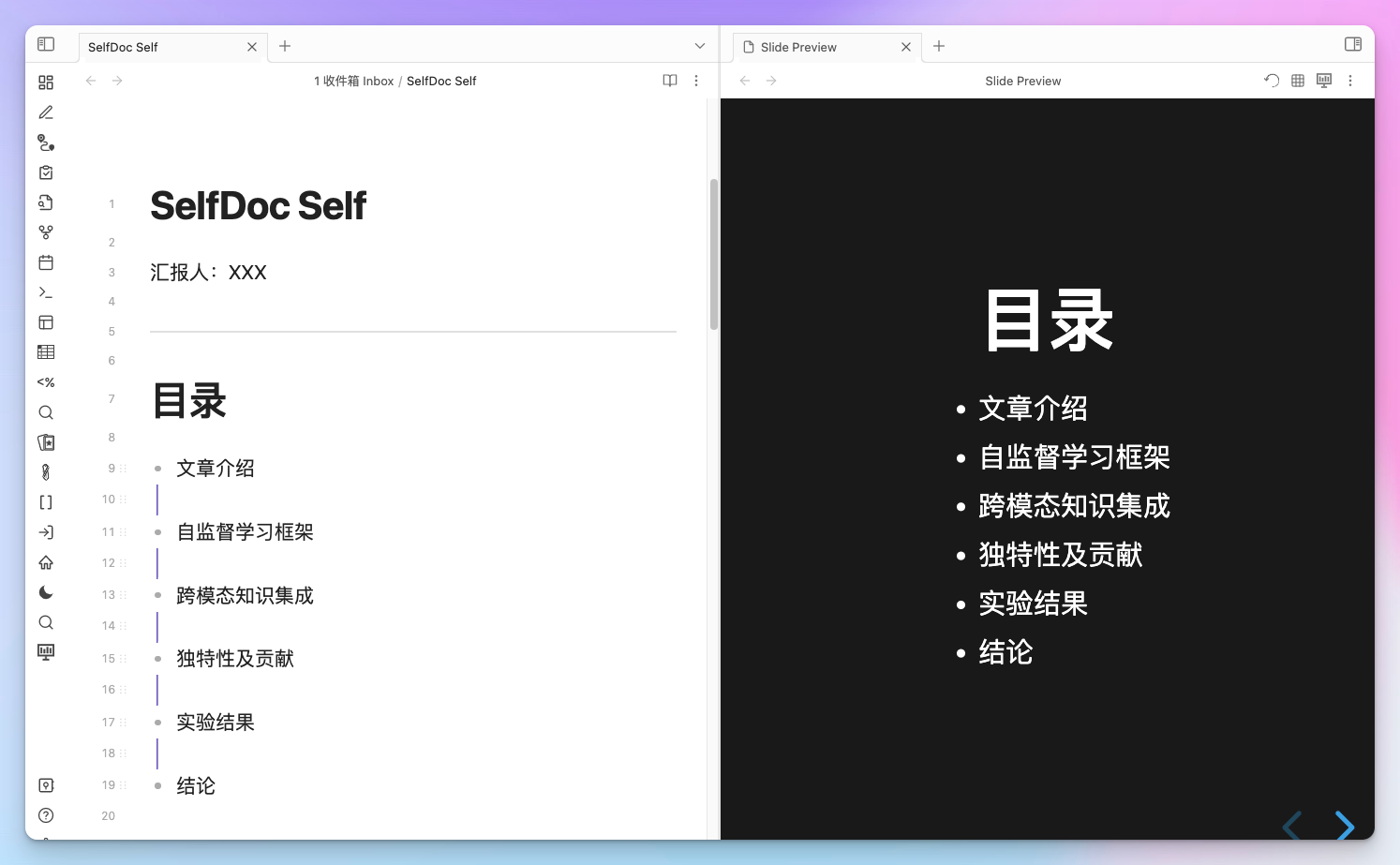Open more options menu for SelfDoc Self document
This screenshot has width=1400, height=865.
click(x=696, y=81)
